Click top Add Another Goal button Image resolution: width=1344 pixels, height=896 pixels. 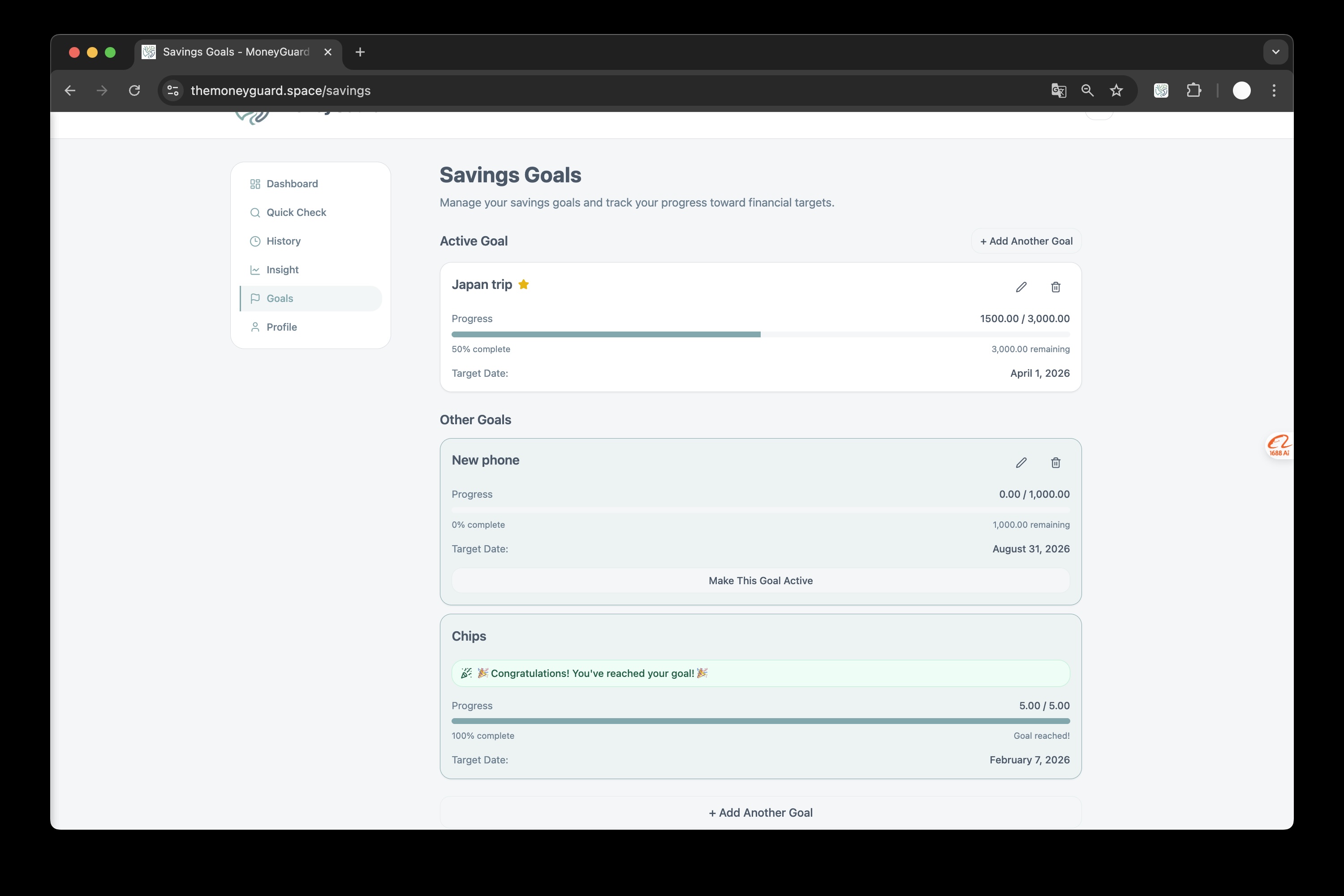point(1026,241)
